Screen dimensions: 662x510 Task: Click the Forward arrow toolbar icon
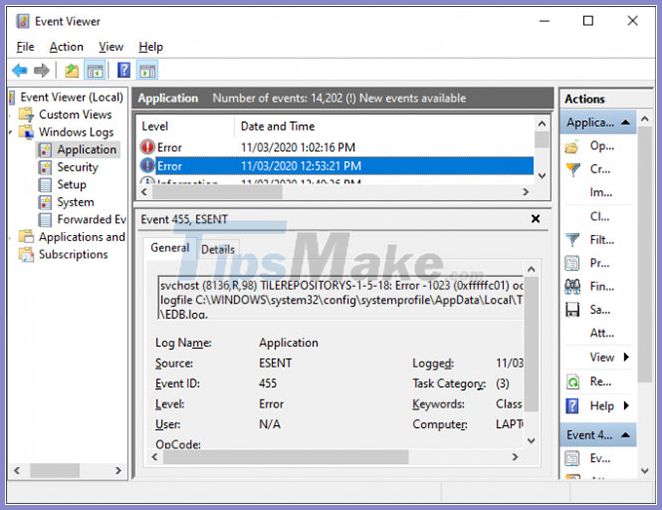(x=41, y=71)
